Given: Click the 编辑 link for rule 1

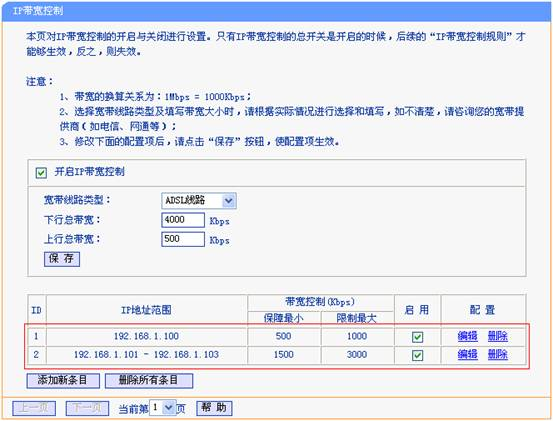Looking at the screenshot, I should [467, 336].
